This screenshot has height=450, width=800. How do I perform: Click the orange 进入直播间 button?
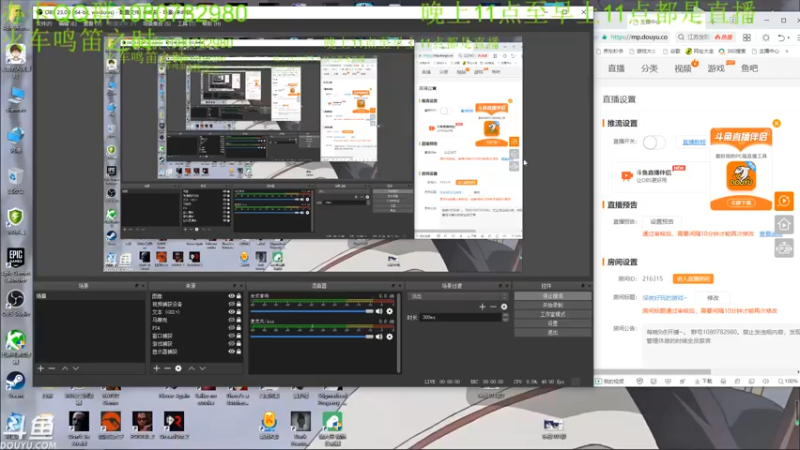tap(693, 279)
